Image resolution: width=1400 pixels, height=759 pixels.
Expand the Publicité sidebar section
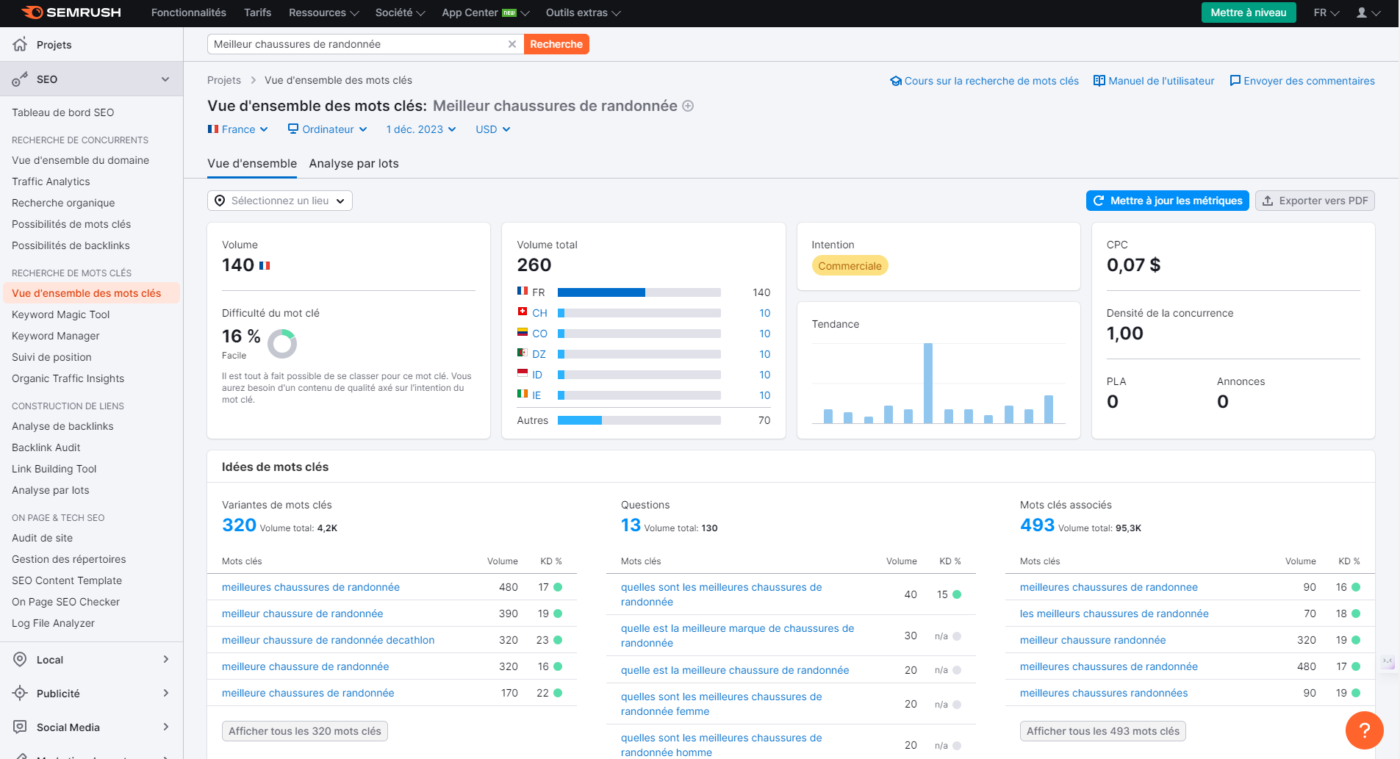pos(166,693)
